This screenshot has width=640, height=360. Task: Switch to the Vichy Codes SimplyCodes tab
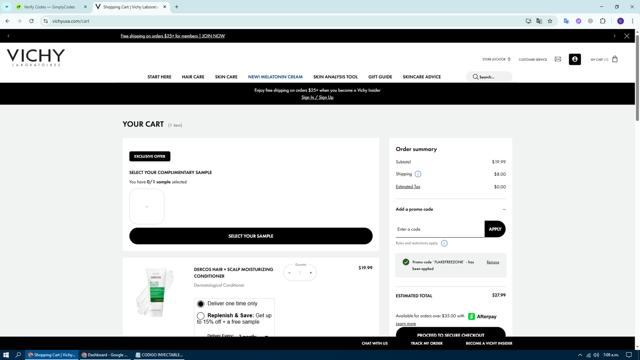[49, 7]
